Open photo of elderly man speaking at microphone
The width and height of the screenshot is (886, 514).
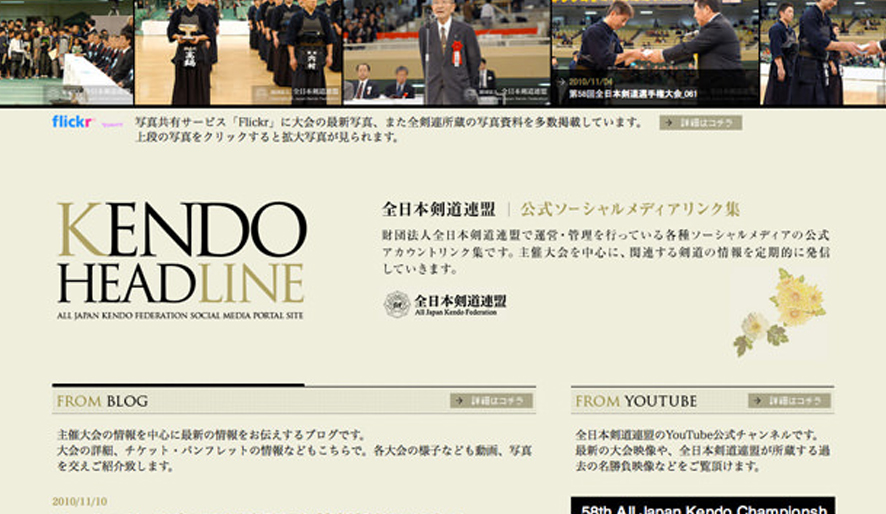pyautogui.click(x=446, y=53)
